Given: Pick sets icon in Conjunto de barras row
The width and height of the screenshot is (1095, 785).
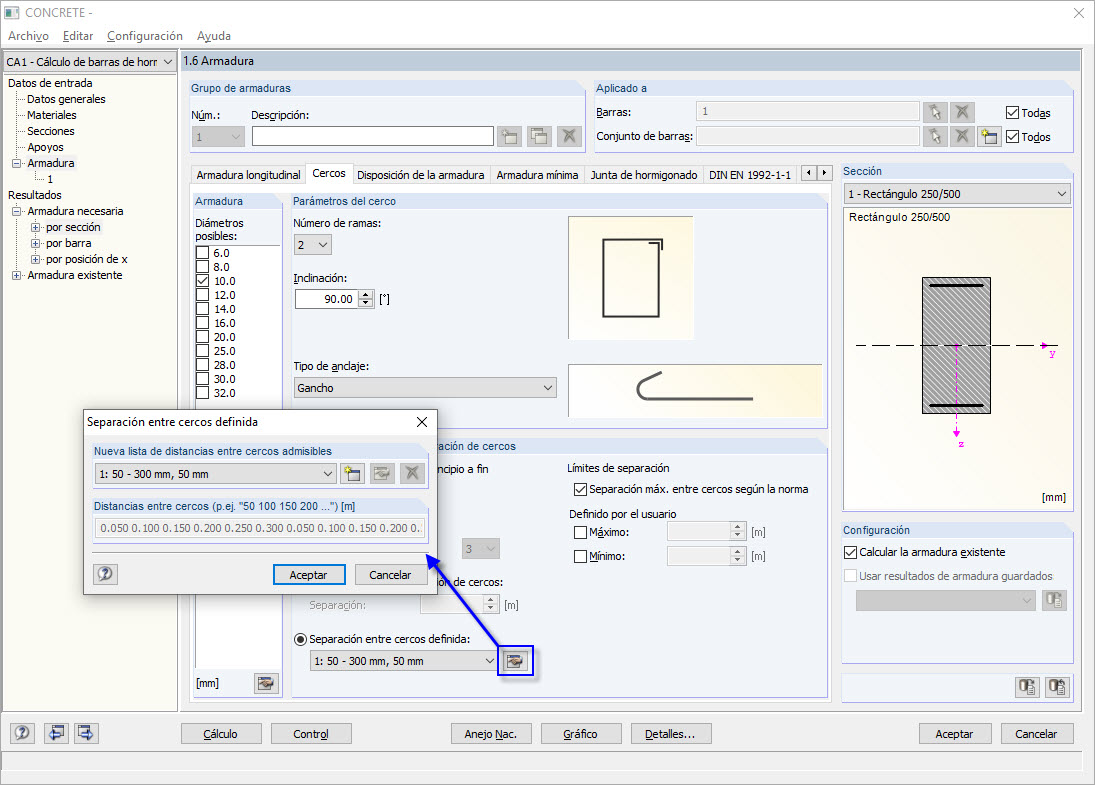Looking at the screenshot, I should 935,136.
